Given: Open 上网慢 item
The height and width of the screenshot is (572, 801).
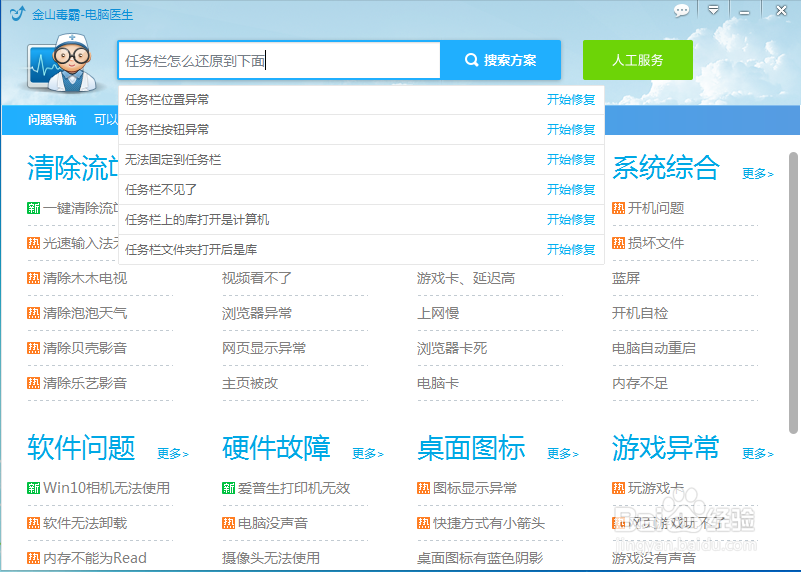Looking at the screenshot, I should [438, 313].
